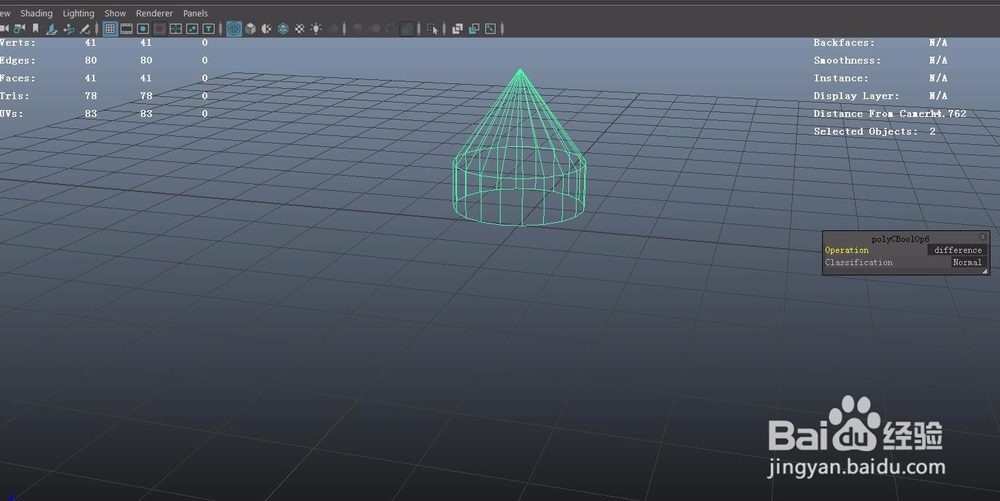Screen dimensions: 1000x501
Task: Toggle motion blur icon
Action: pos(374,29)
